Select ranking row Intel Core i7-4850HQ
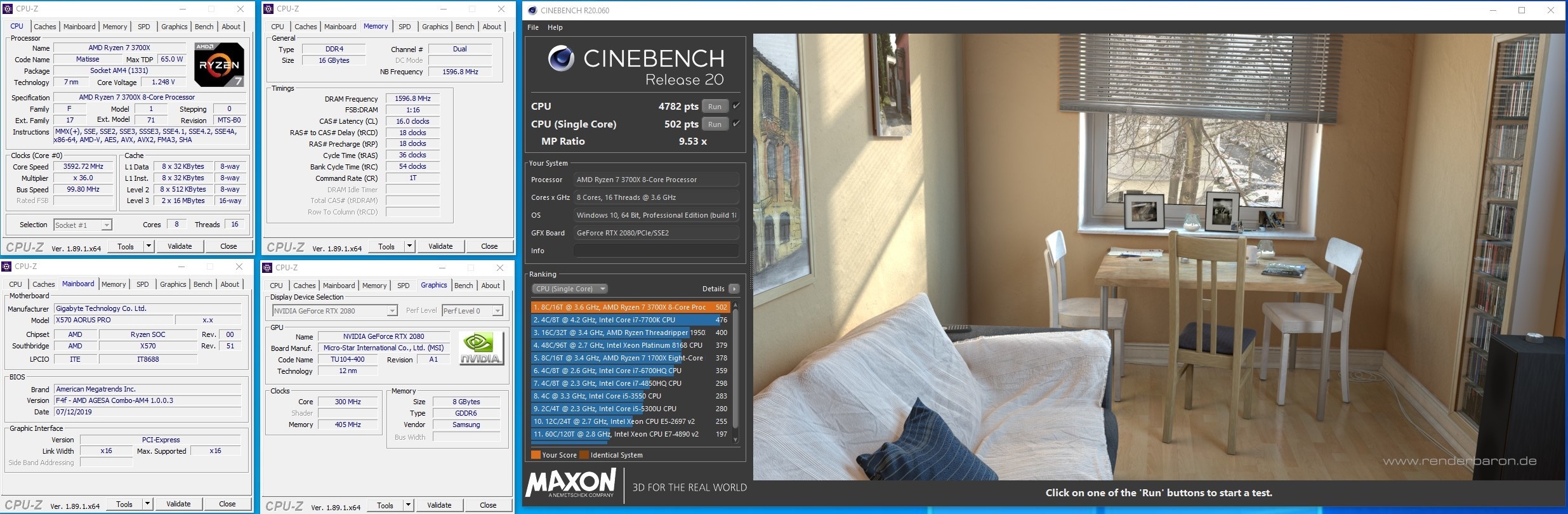1568x514 pixels. (x=630, y=383)
